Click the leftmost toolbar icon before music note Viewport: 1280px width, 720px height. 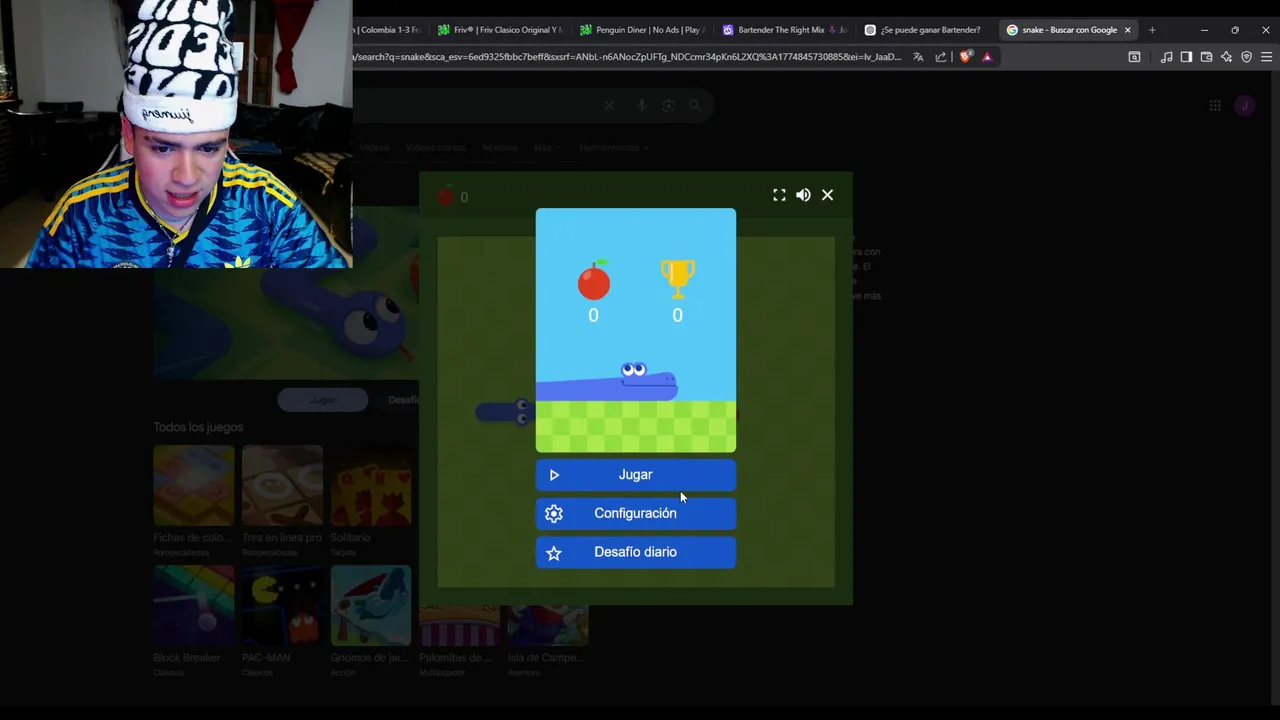[x=1134, y=57]
